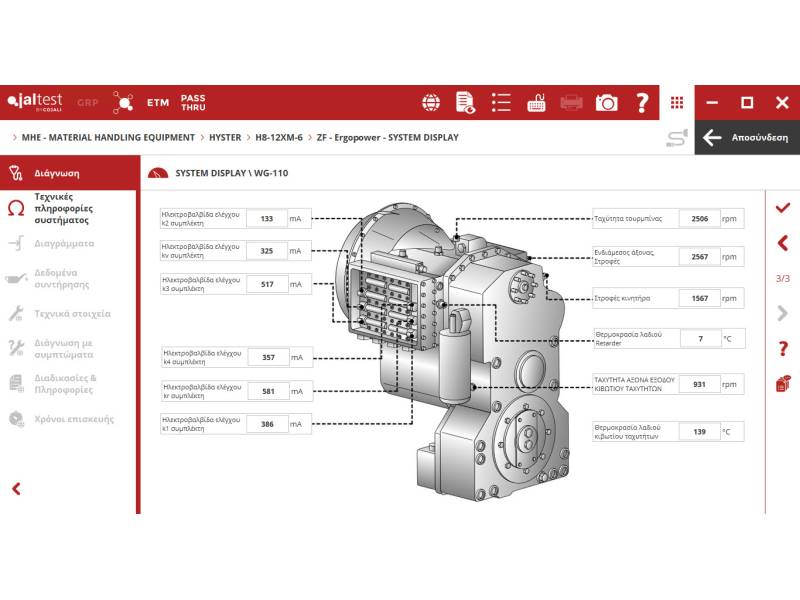Click the globe web browser icon
The image size is (800, 600).
(x=431, y=102)
